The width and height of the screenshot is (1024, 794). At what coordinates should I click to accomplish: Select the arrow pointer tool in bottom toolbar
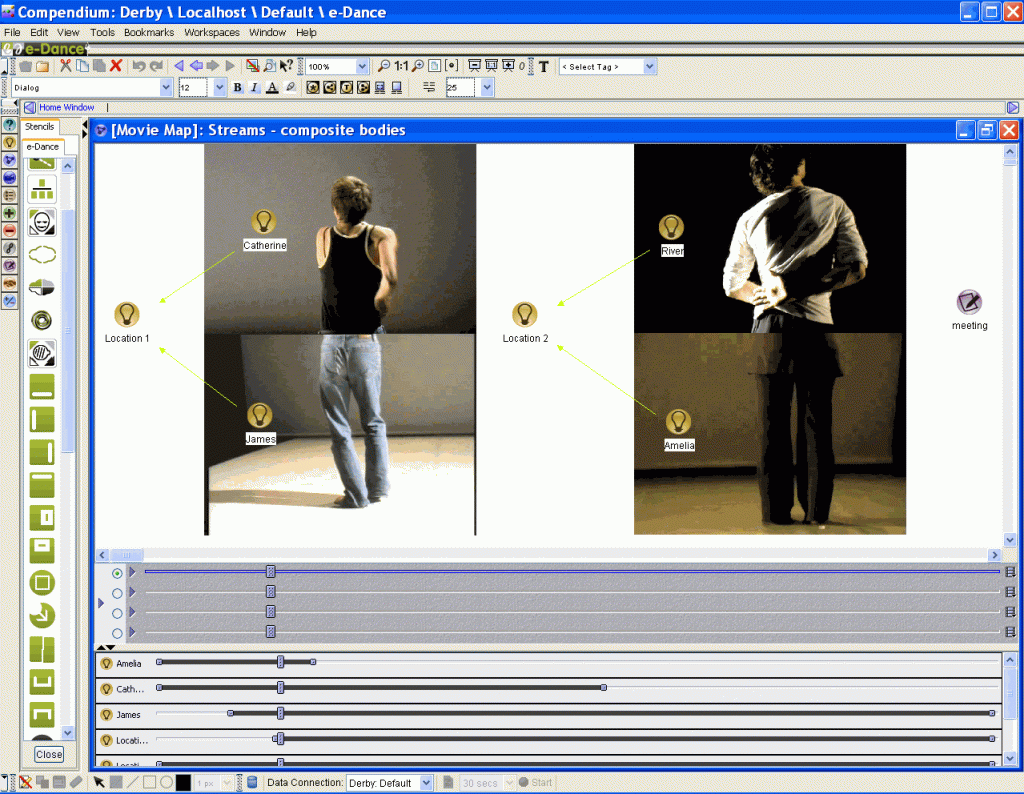99,782
